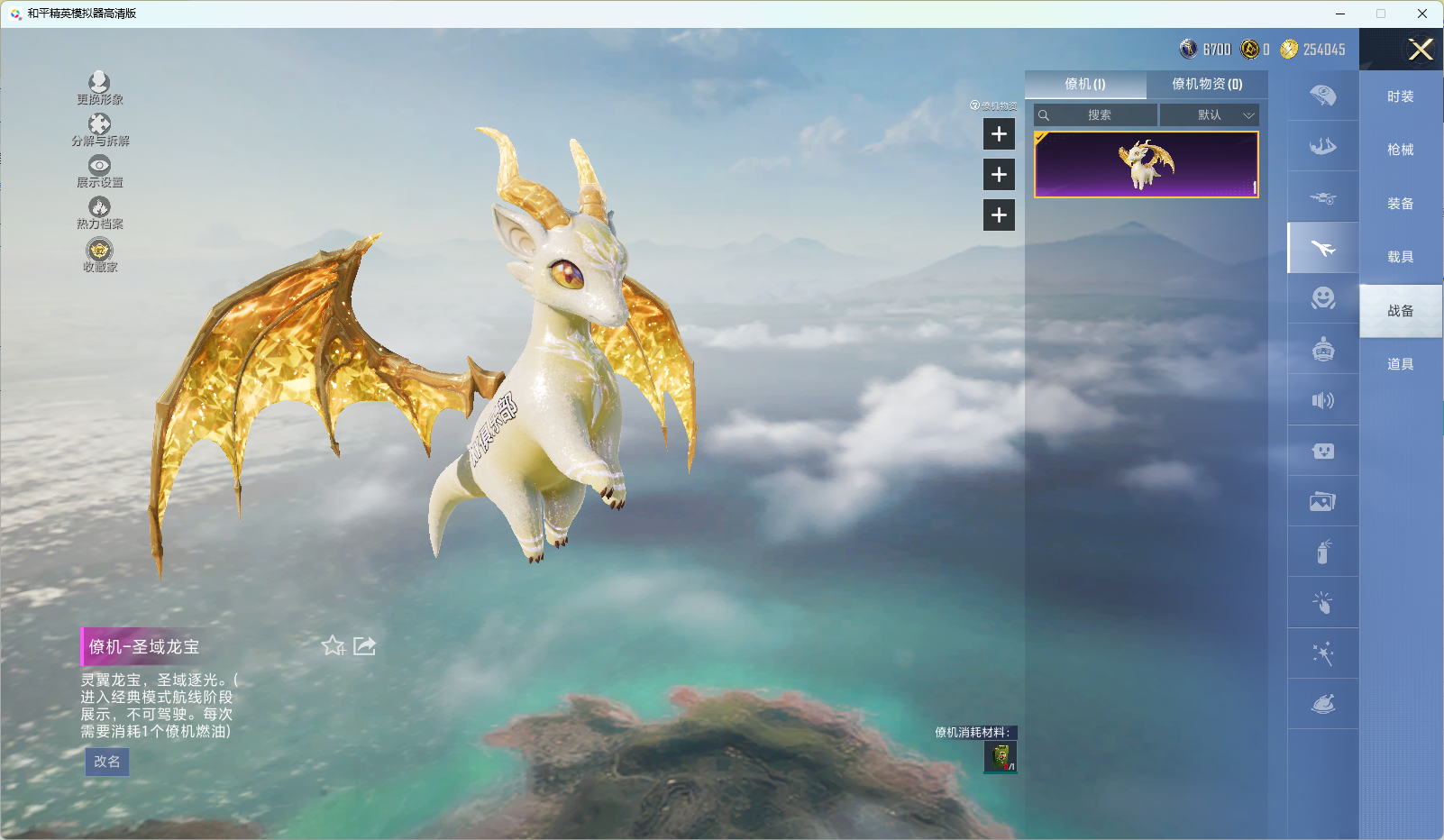Select the photo gallery category icon
This screenshot has width=1444, height=840.
[x=1322, y=501]
